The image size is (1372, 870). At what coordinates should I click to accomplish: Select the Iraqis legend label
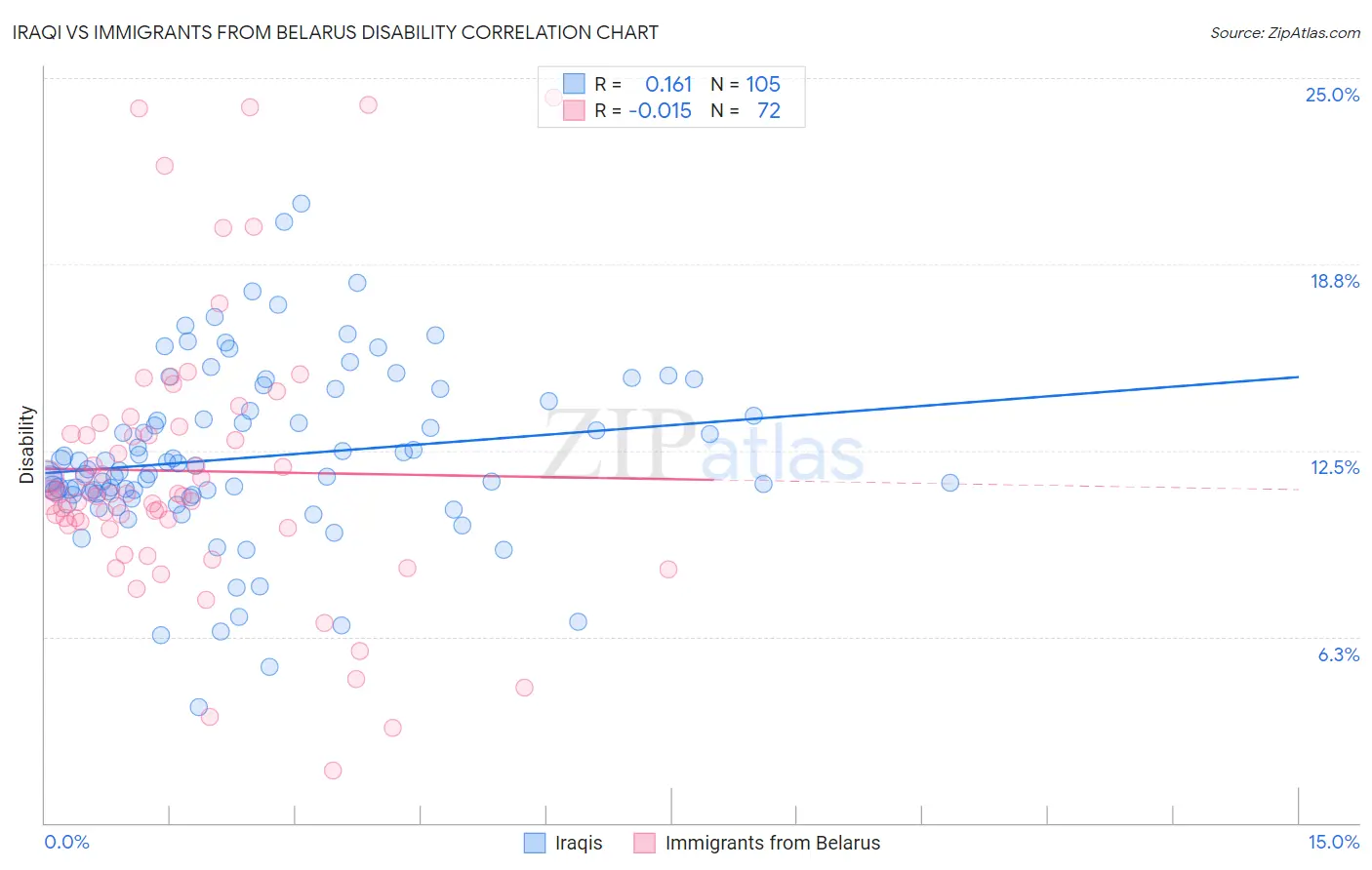coord(579,843)
